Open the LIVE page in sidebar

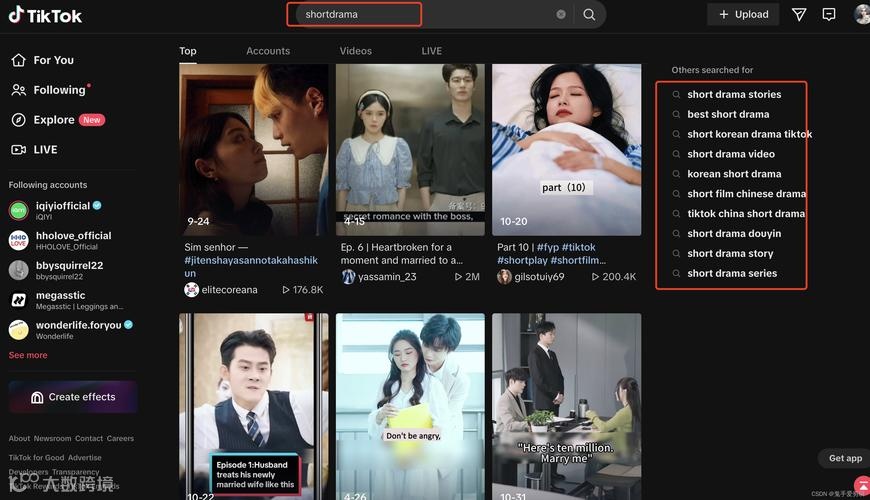point(34,150)
